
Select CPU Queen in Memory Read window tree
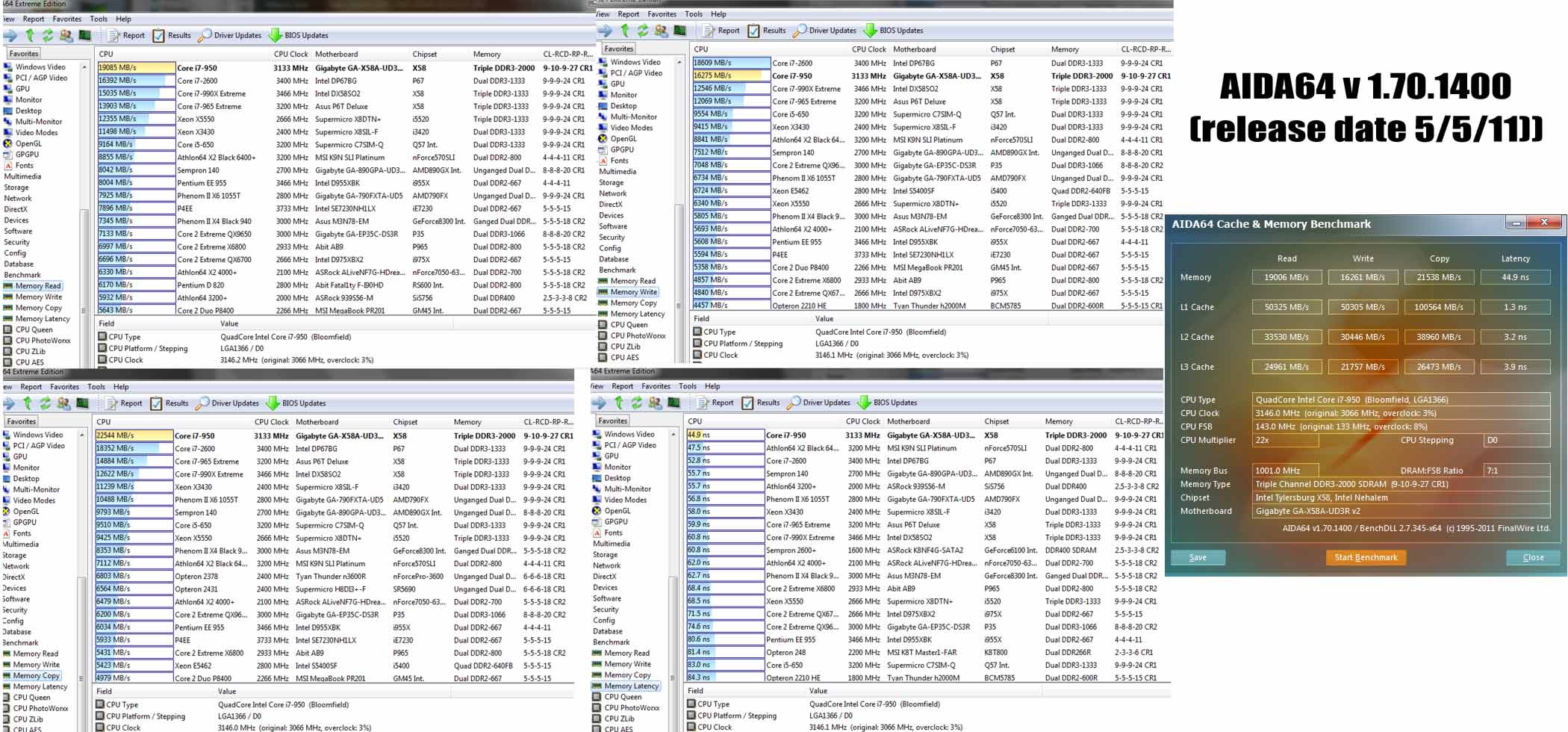(x=34, y=329)
